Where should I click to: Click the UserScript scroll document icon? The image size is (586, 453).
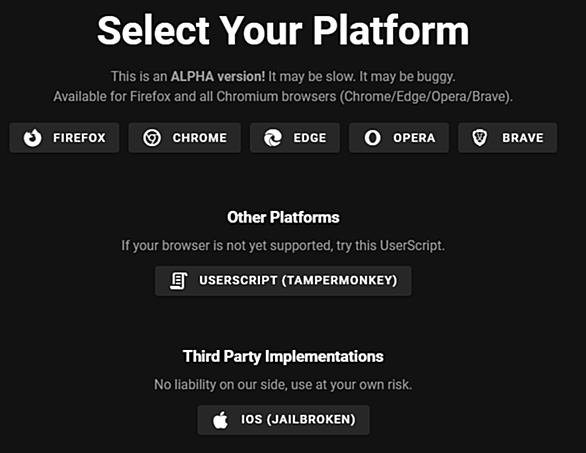179,281
